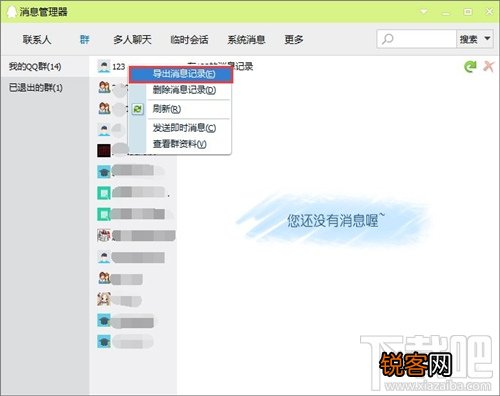500x396 pixels.
Task: Choose 发送即时消息(C) from context menu
Action: tap(184, 128)
